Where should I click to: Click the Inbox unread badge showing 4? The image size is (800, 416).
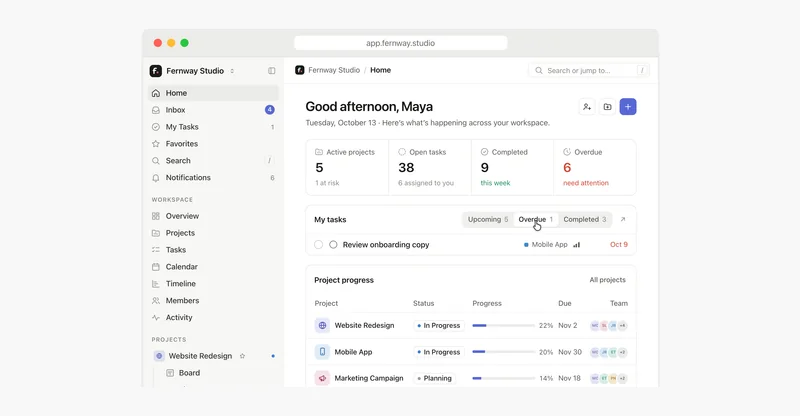click(x=269, y=110)
